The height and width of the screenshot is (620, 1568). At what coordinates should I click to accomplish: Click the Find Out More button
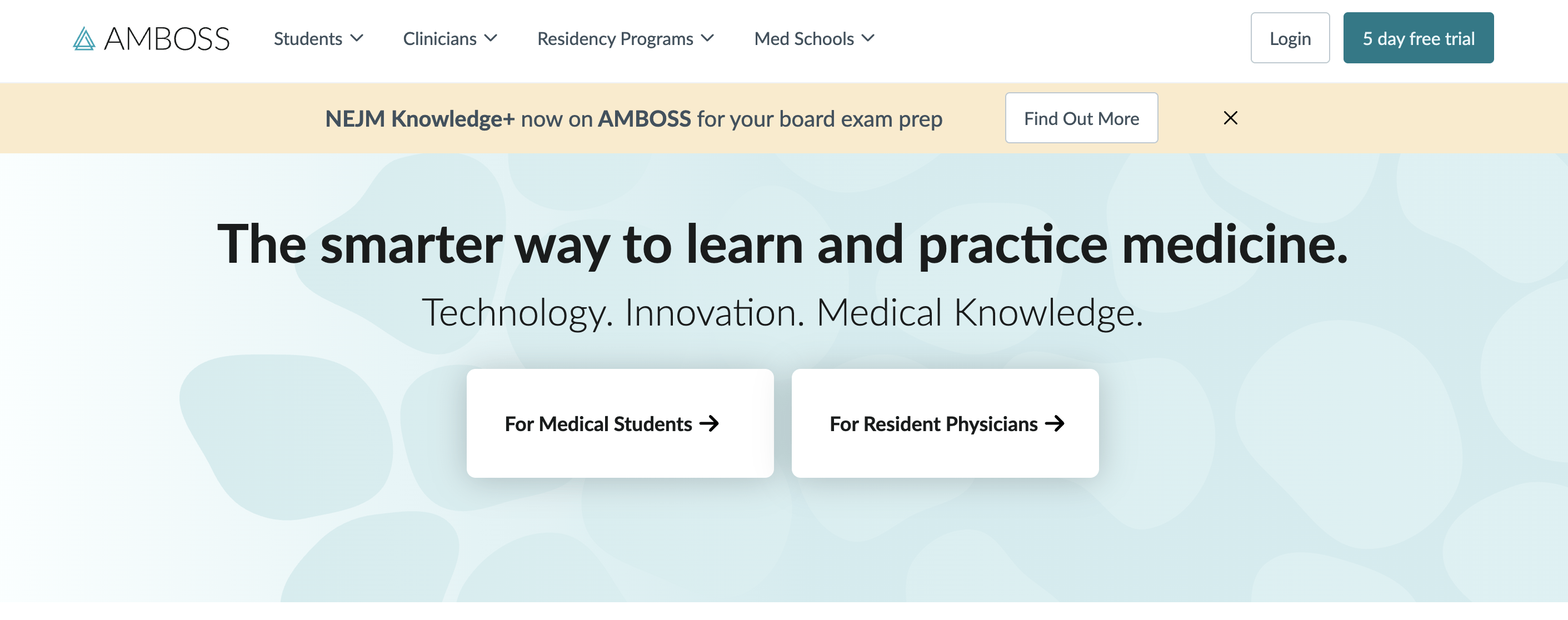pos(1081,118)
